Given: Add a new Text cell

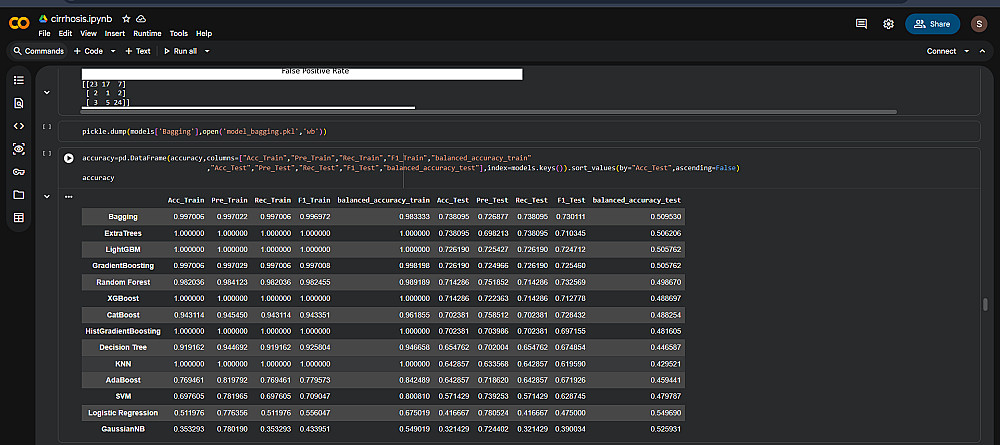Looking at the screenshot, I should 138,51.
